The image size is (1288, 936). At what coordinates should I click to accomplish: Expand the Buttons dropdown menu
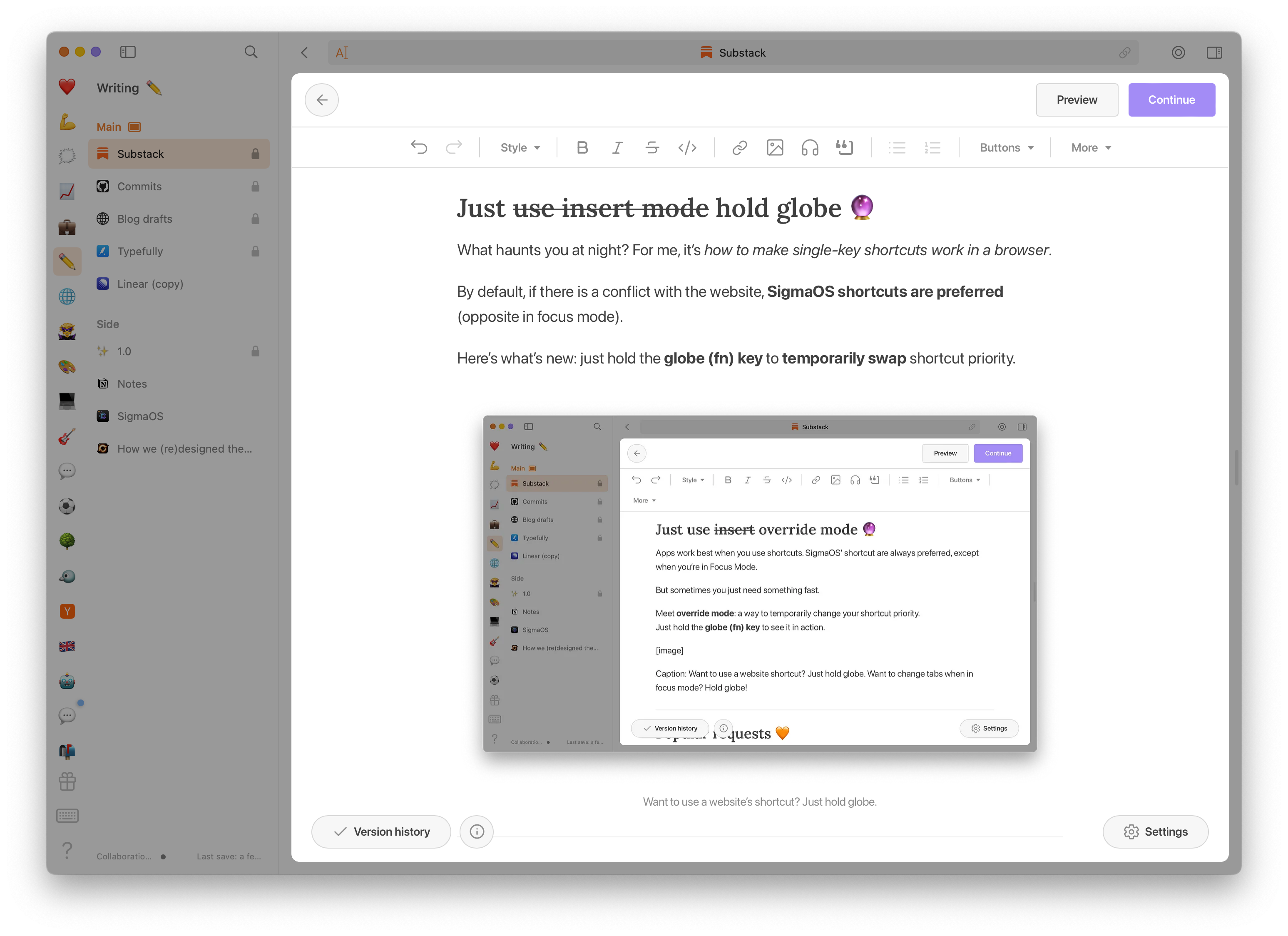tap(1006, 148)
